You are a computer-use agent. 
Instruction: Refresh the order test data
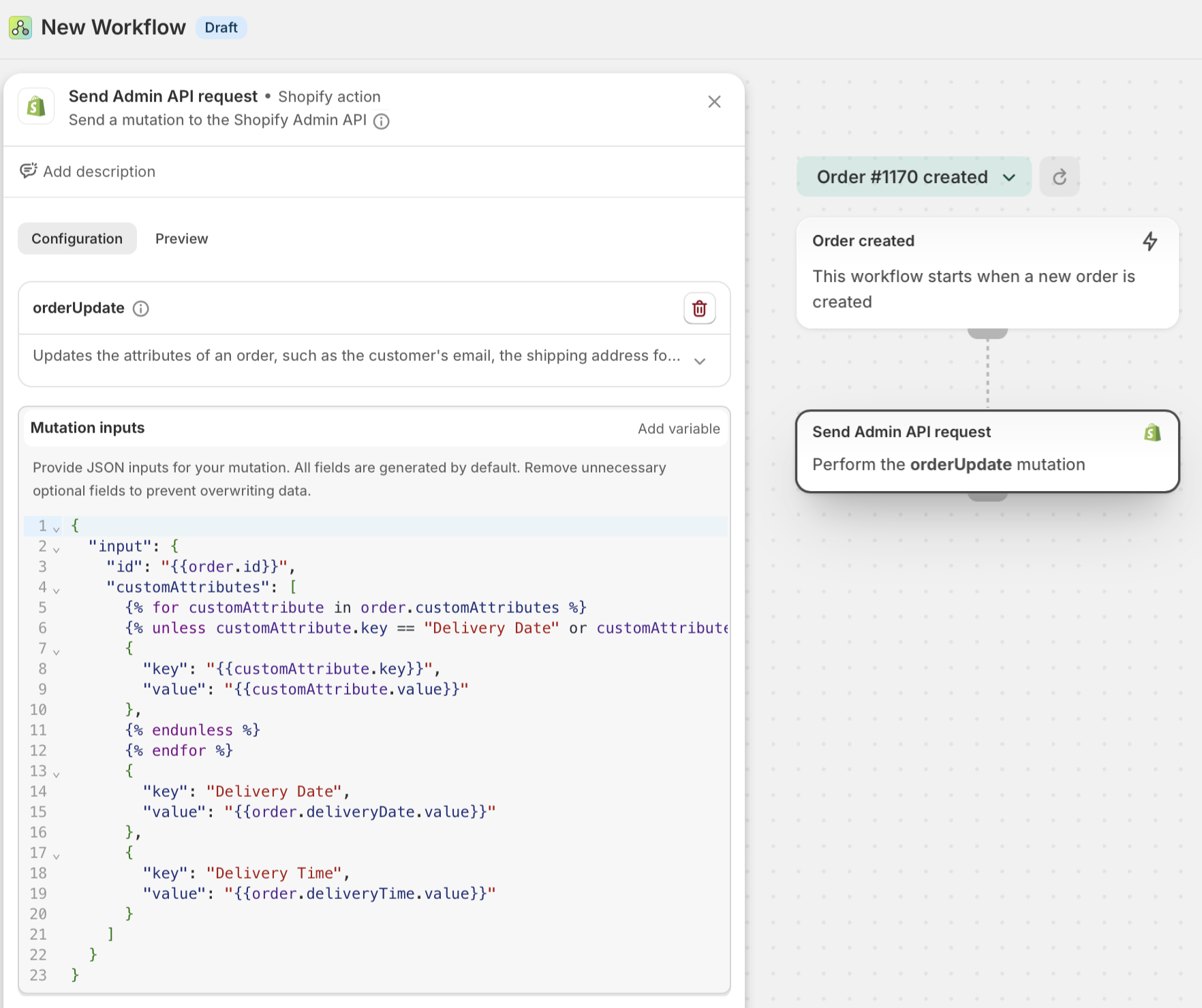pyautogui.click(x=1060, y=177)
